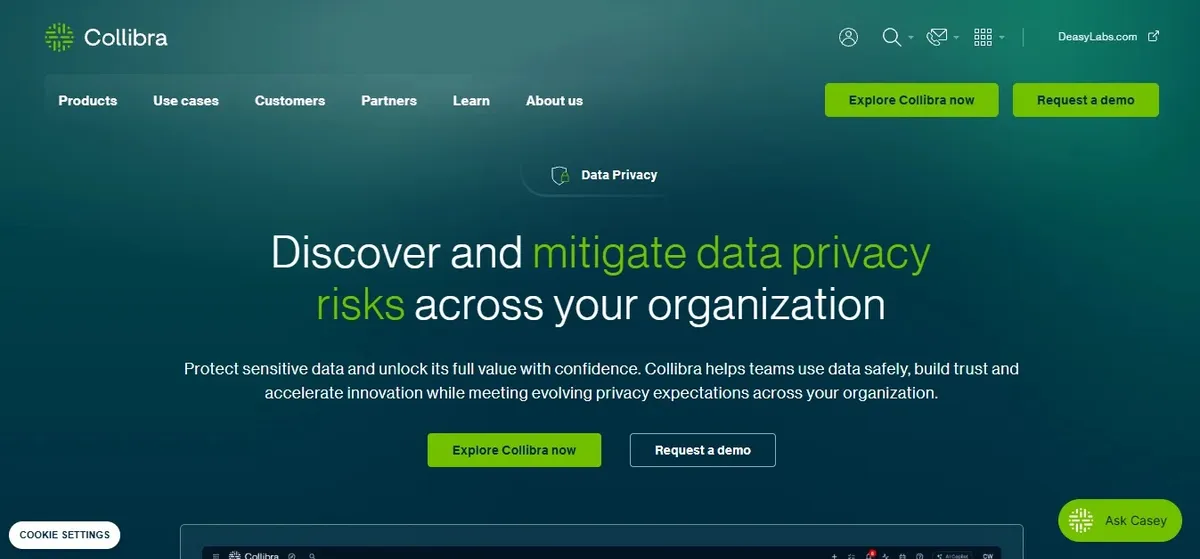Viewport: 1200px width, 559px height.
Task: Open the Partners menu
Action: tap(389, 100)
